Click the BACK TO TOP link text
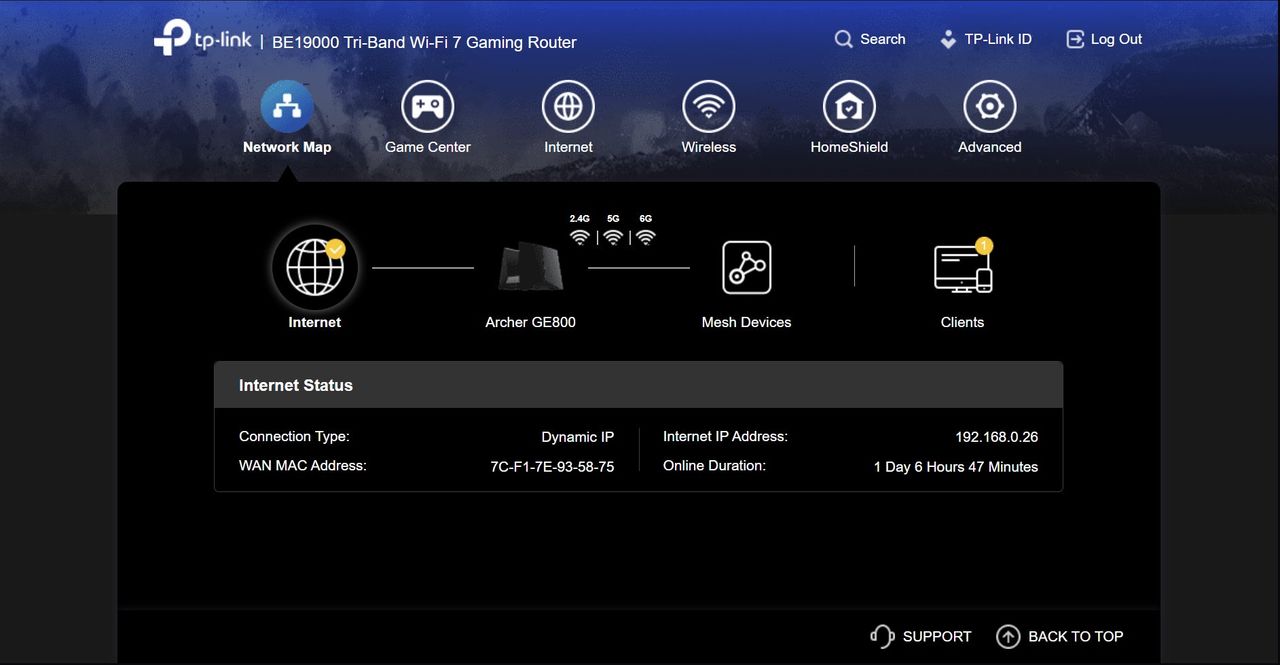 pyautogui.click(x=1076, y=636)
